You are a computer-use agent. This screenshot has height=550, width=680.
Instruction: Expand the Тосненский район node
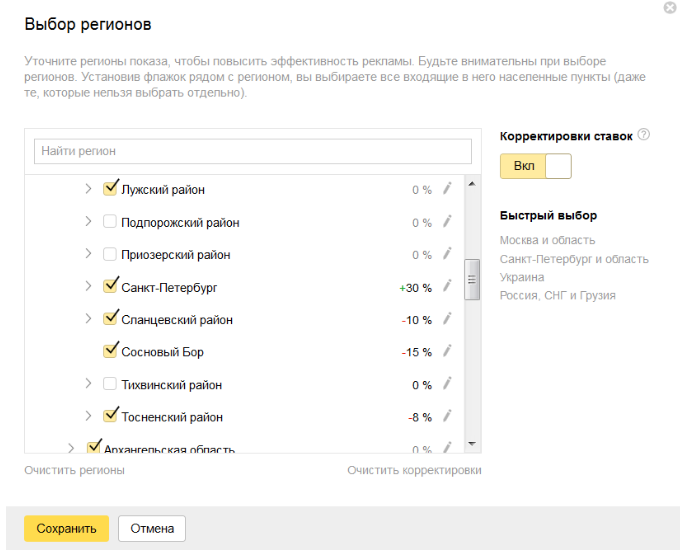point(88,417)
